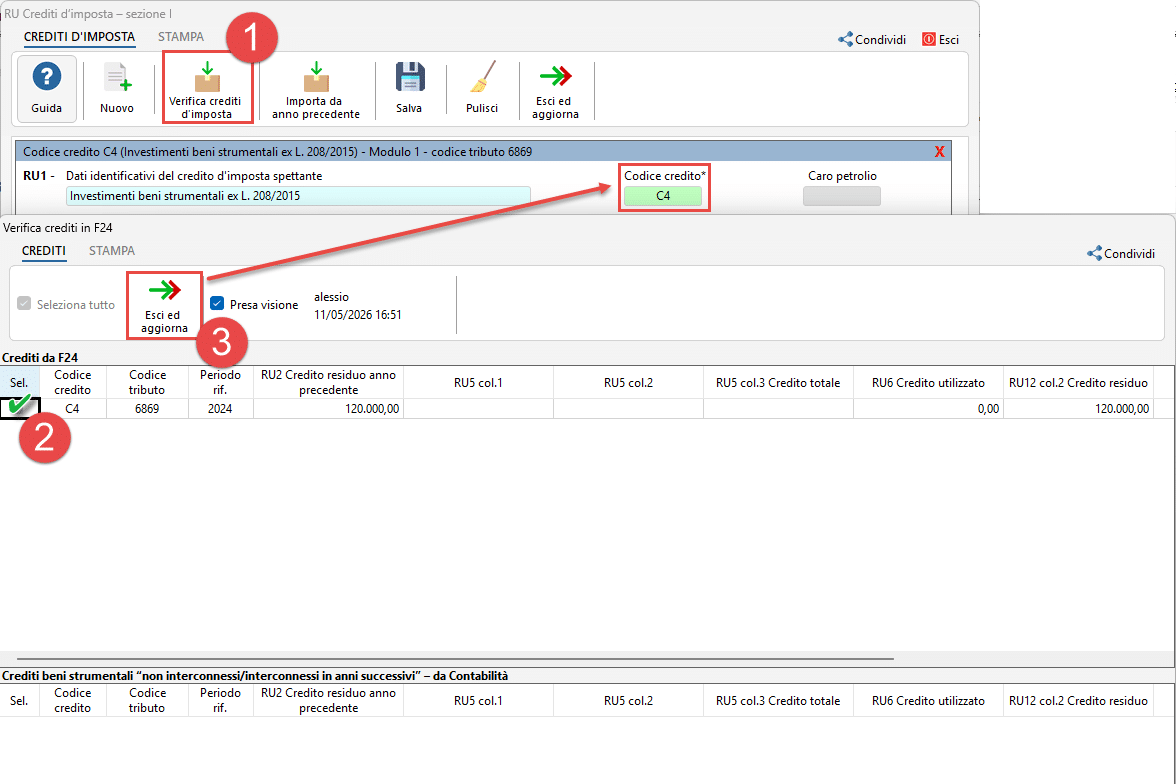Click Esci ed aggiorna in RU Crediti toolbar
This screenshot has width=1176, height=784.
tap(556, 92)
